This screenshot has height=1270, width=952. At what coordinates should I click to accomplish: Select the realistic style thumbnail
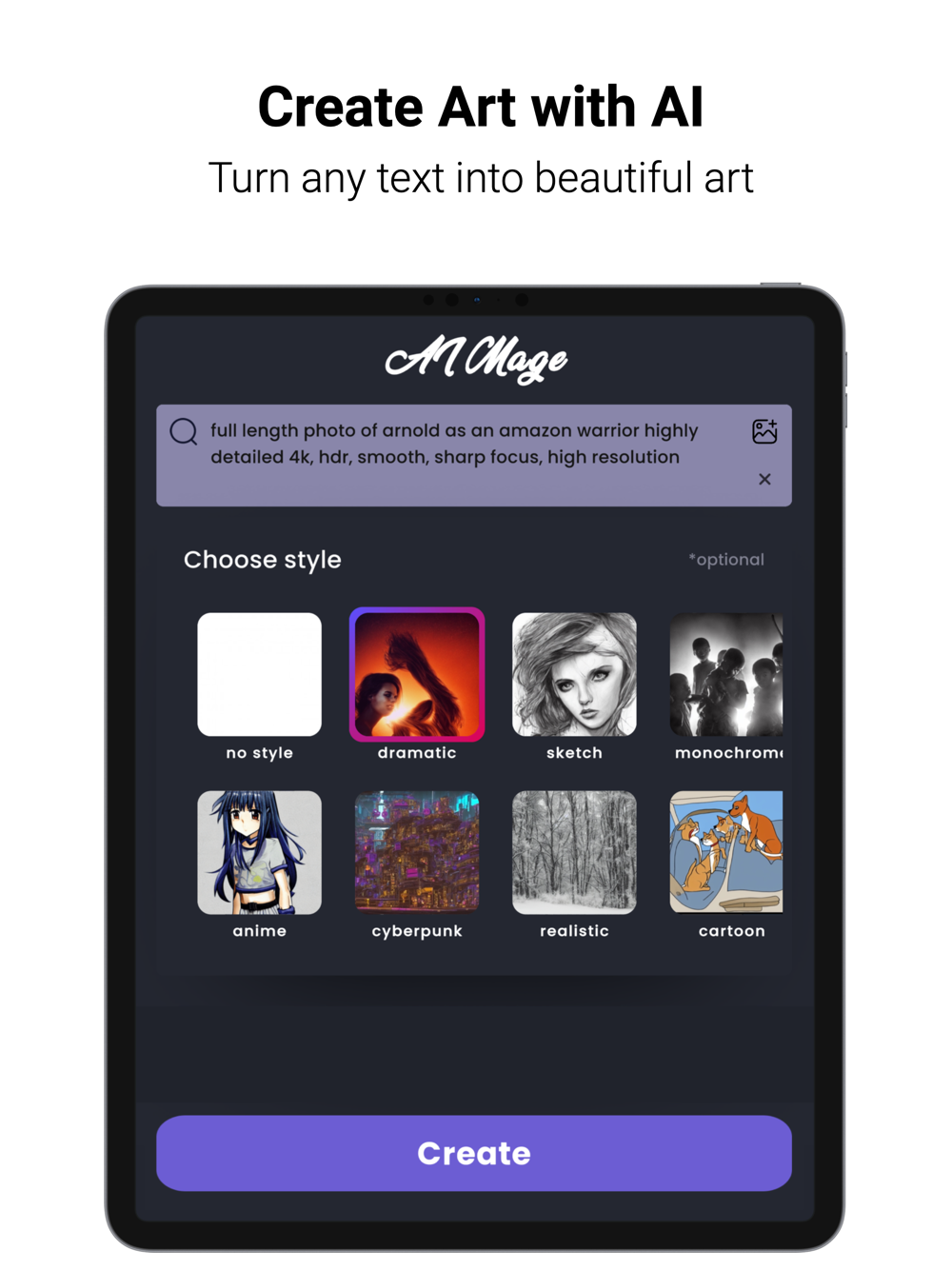tap(574, 852)
